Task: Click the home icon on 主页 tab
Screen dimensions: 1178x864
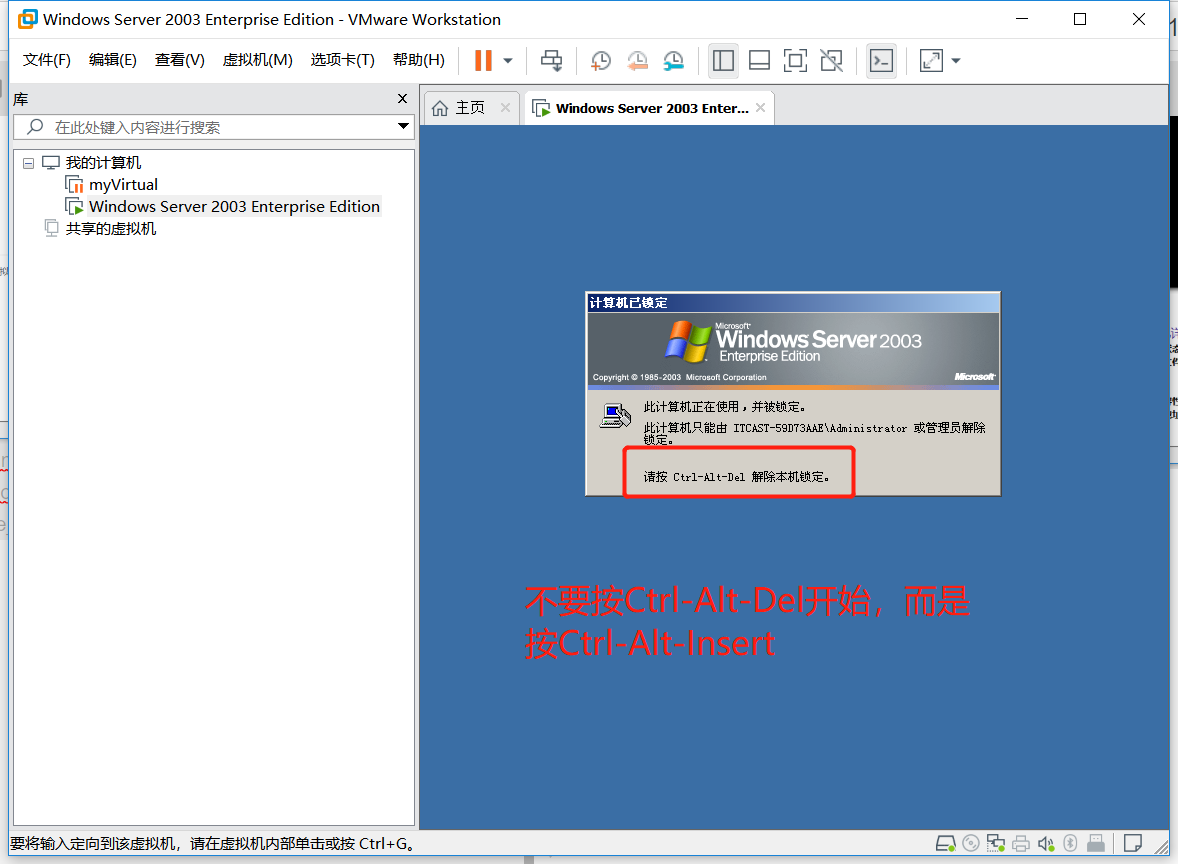Action: click(440, 108)
